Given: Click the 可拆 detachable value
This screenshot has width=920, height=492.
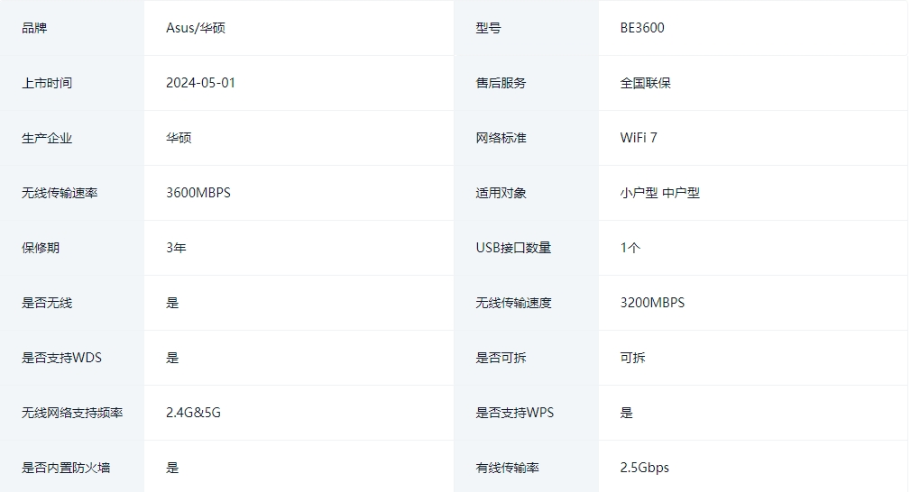Looking at the screenshot, I should pos(632,358).
